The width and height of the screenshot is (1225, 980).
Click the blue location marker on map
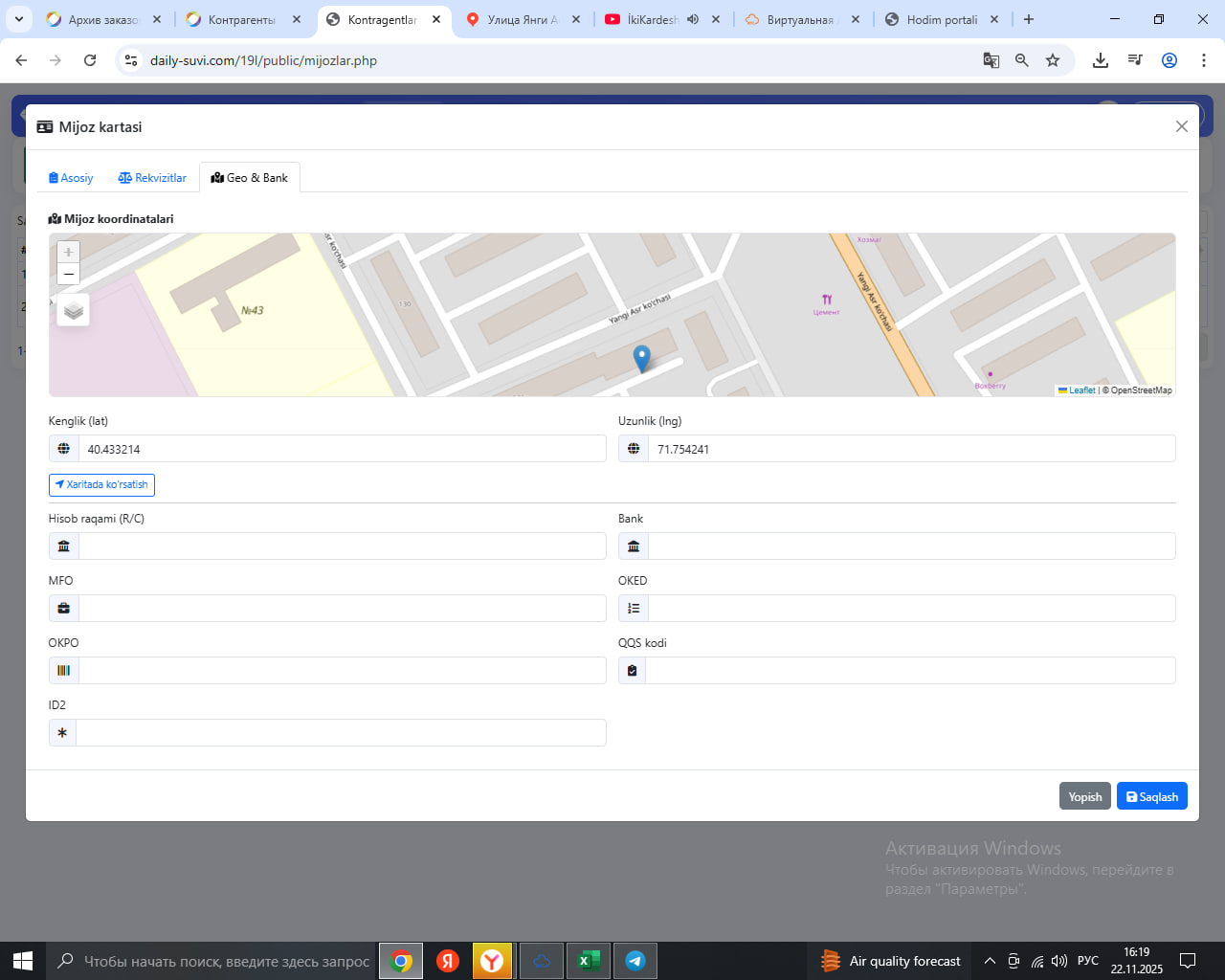[642, 358]
